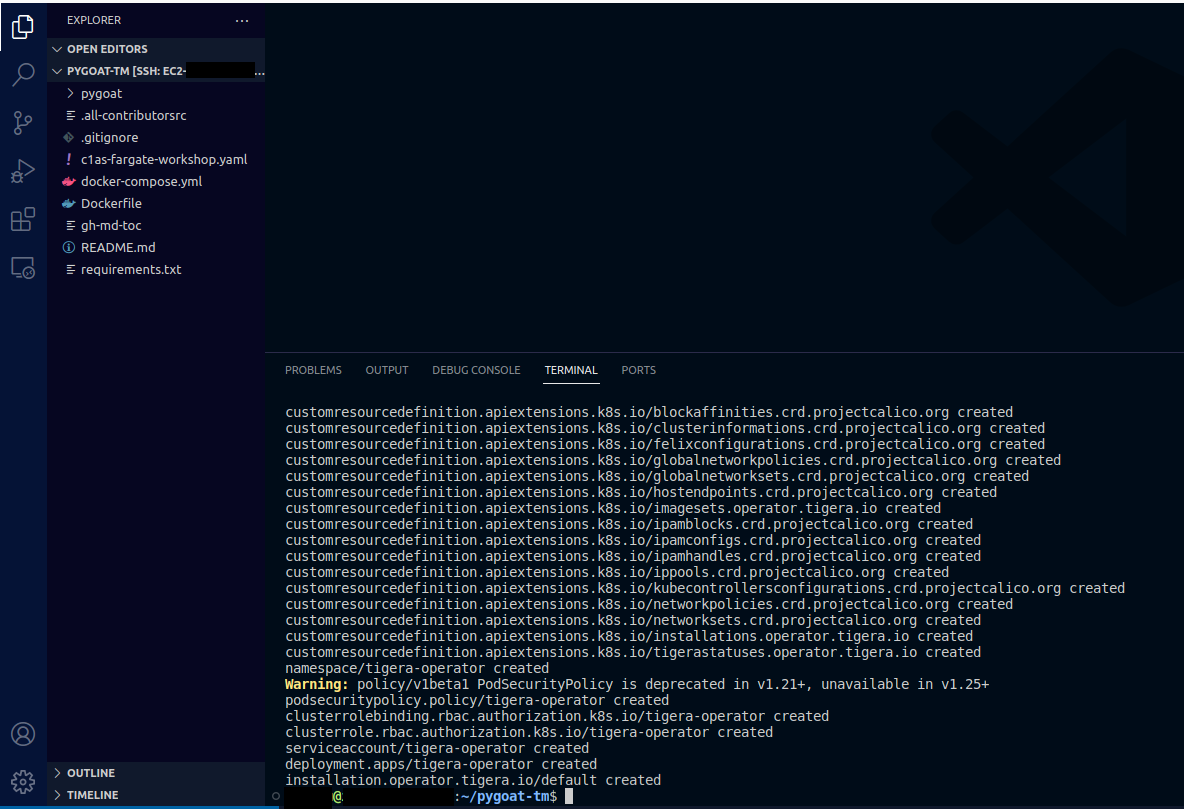Select the Source Control icon

pyautogui.click(x=22, y=122)
